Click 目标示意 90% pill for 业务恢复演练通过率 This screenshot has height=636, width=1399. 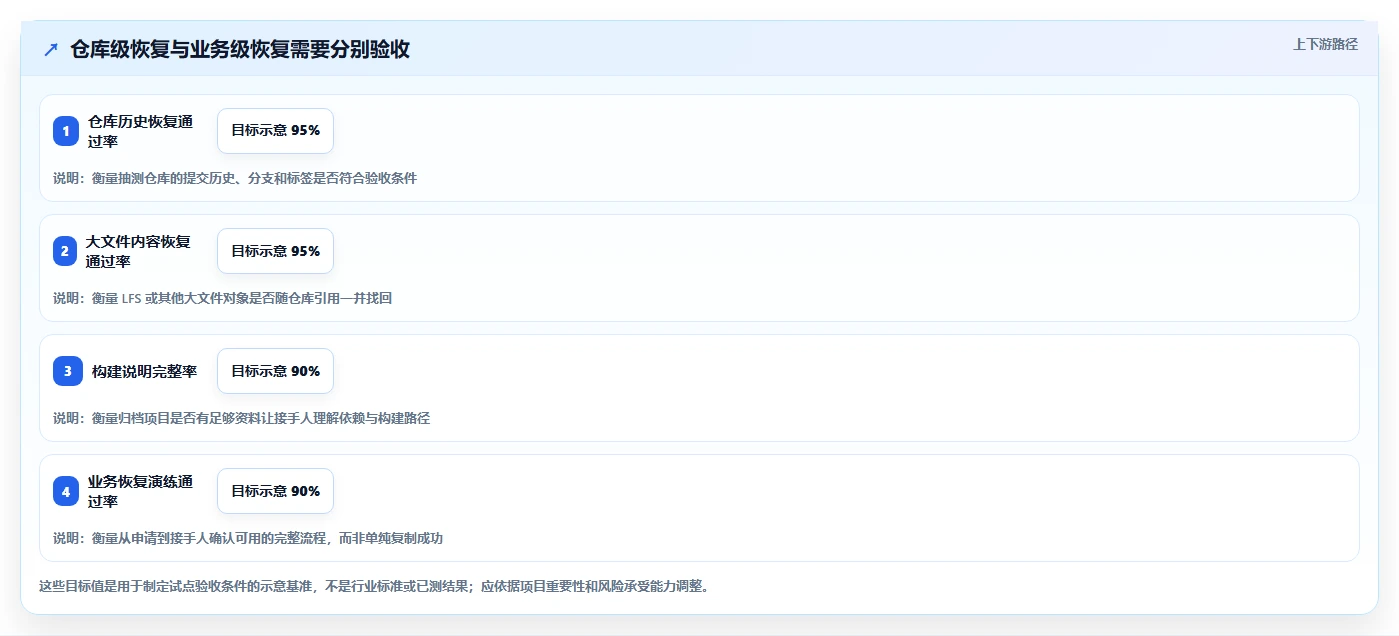point(275,491)
